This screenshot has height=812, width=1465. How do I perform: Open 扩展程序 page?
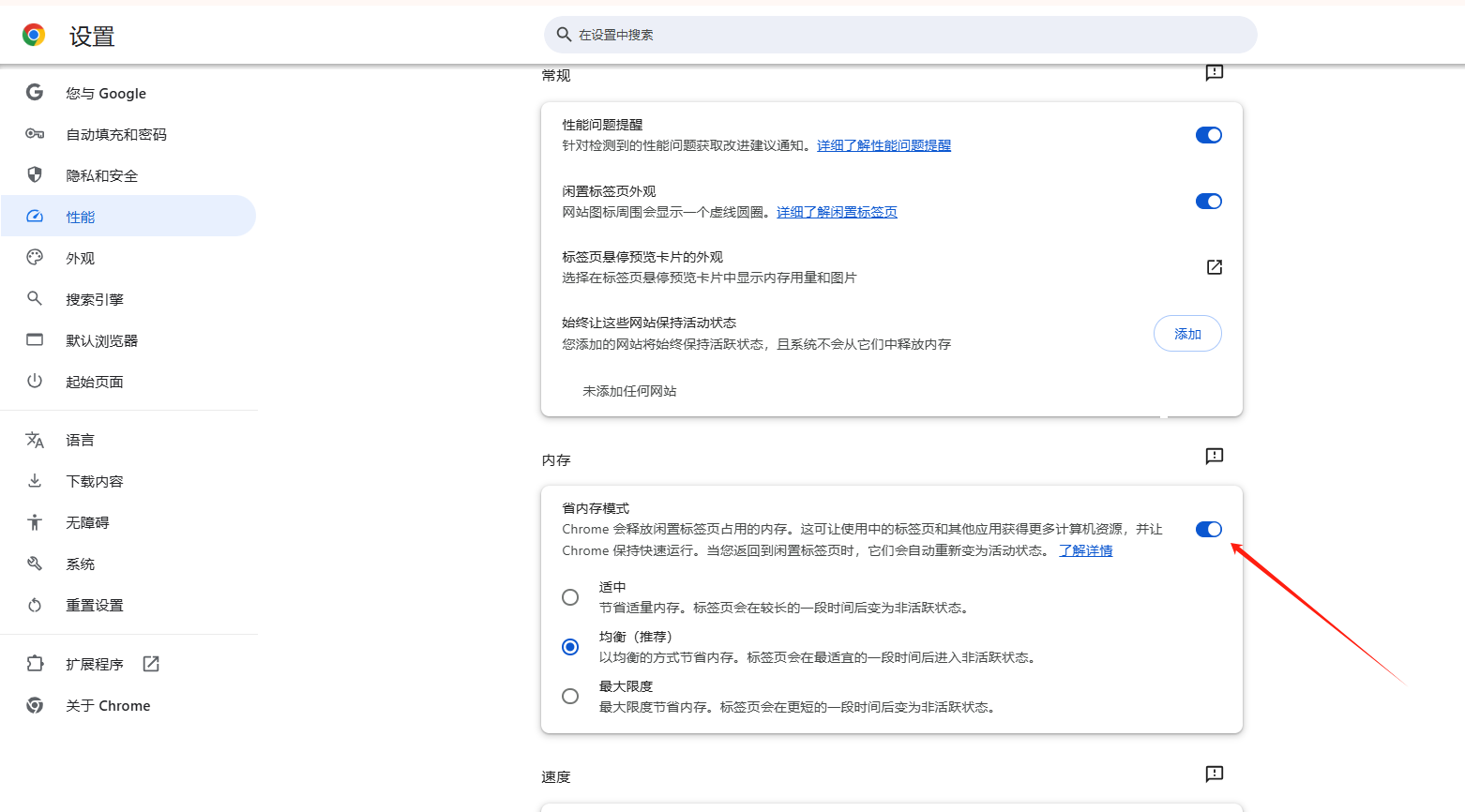pos(128,664)
